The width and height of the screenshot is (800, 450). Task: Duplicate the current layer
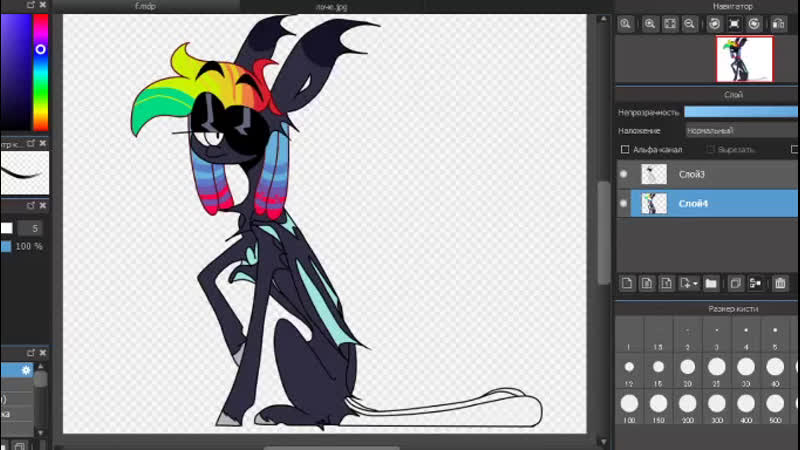(735, 283)
